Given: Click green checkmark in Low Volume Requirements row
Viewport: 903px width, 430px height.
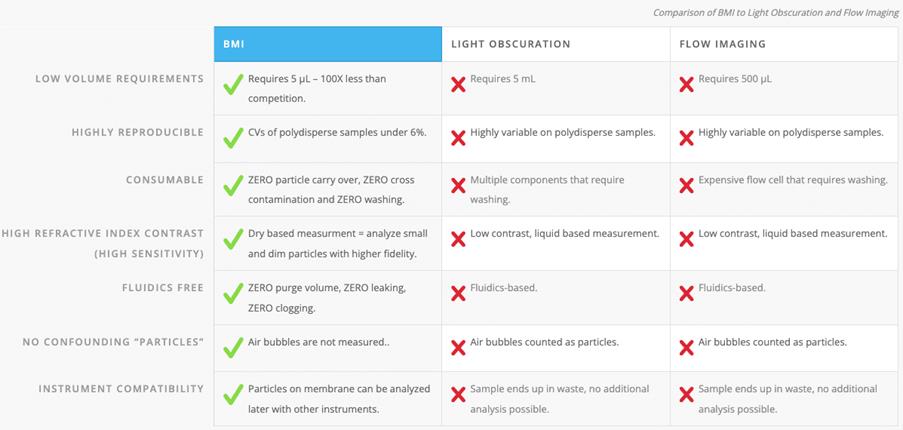Looking at the screenshot, I should point(232,86).
